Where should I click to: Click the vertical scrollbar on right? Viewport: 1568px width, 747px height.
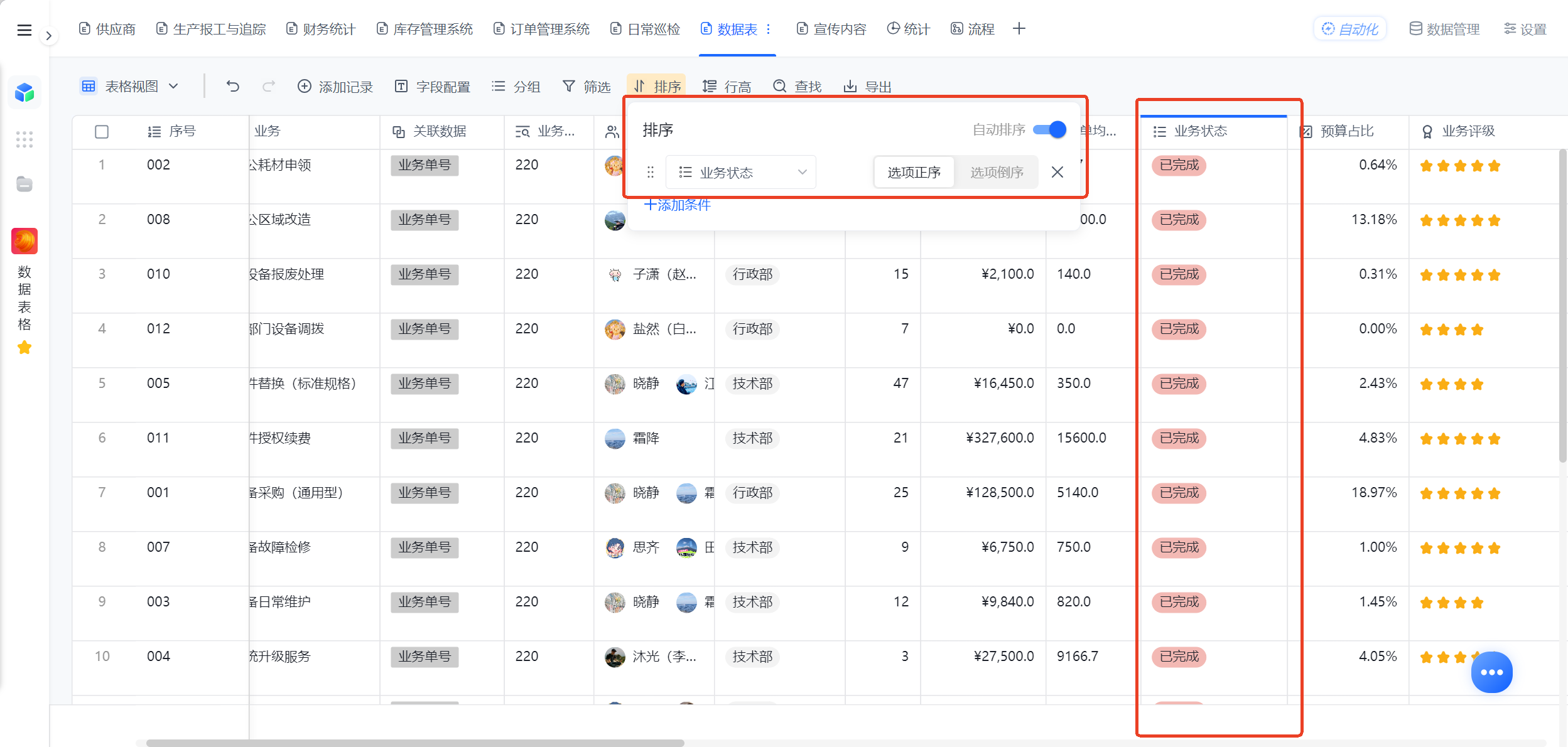pos(1562,306)
